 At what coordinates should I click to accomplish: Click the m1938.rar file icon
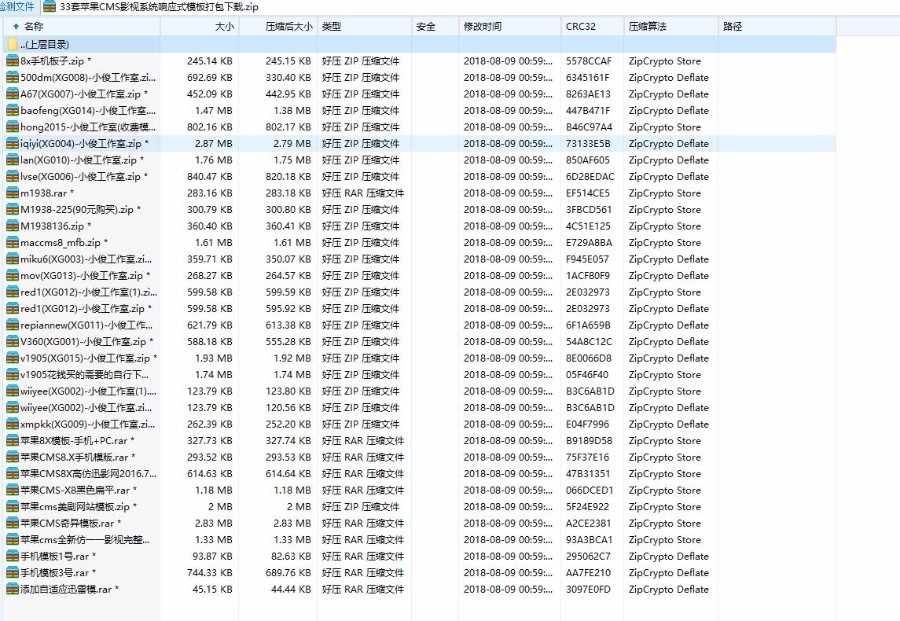(x=12, y=193)
